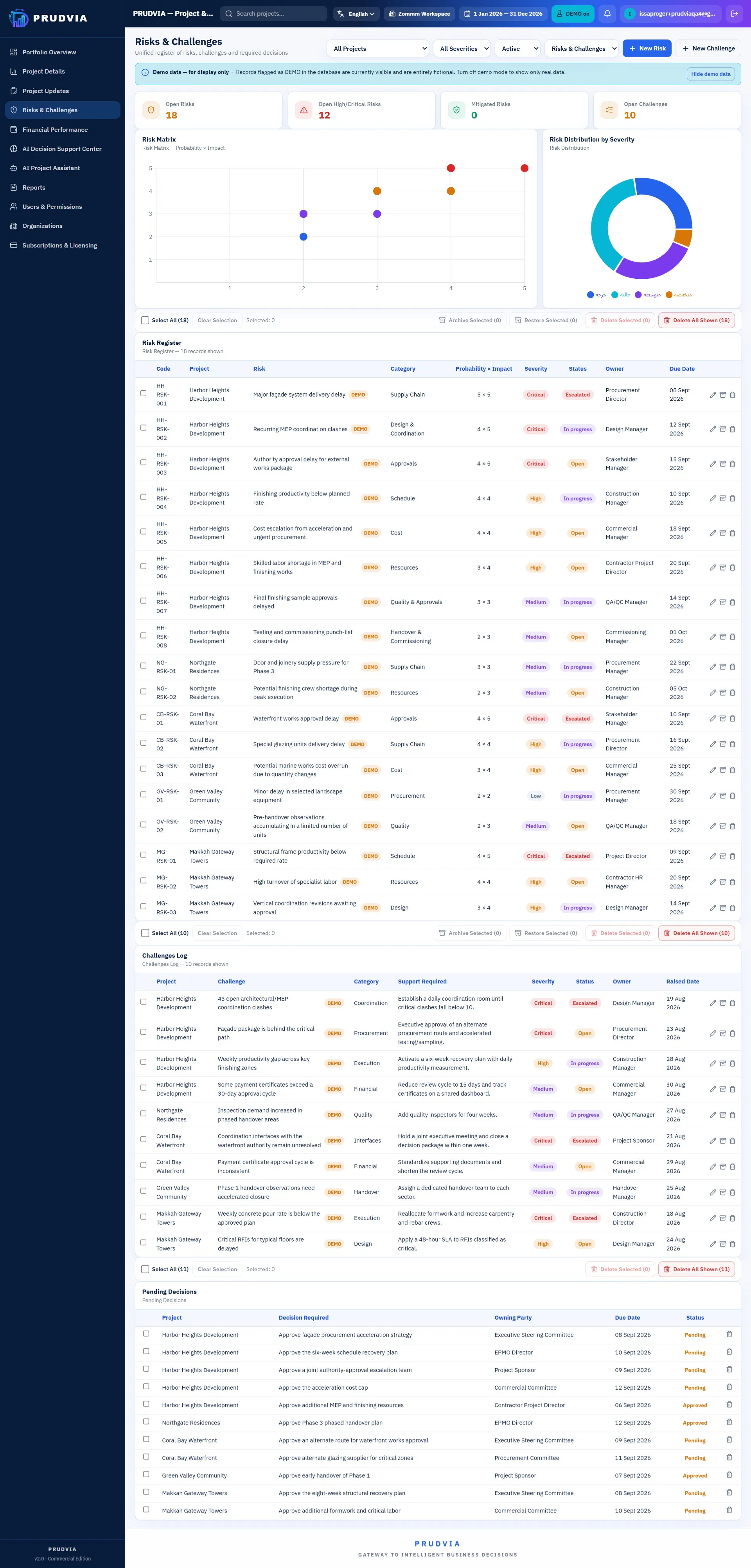This screenshot has width=751, height=1568.
Task: Click the Open Challenges list icon
Action: (609, 110)
